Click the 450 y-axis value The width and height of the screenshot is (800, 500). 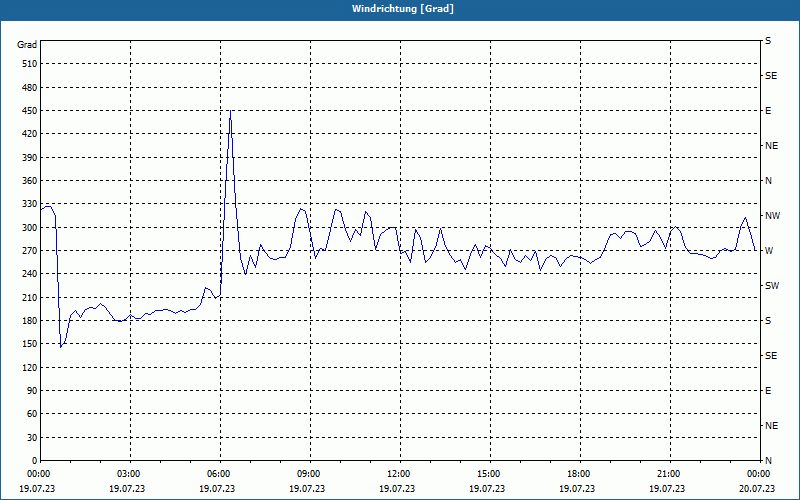[30, 111]
